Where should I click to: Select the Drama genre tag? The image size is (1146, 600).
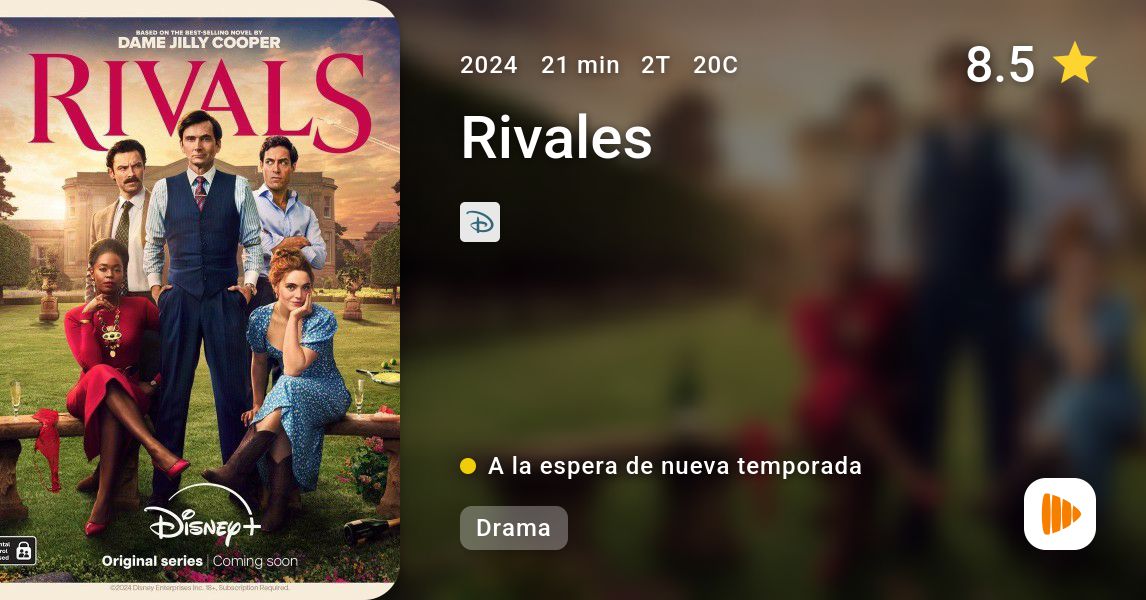514,528
